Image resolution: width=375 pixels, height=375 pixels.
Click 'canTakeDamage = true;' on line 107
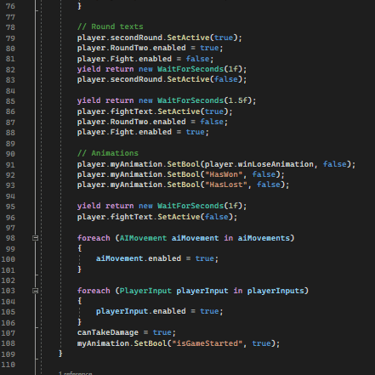click(126, 333)
